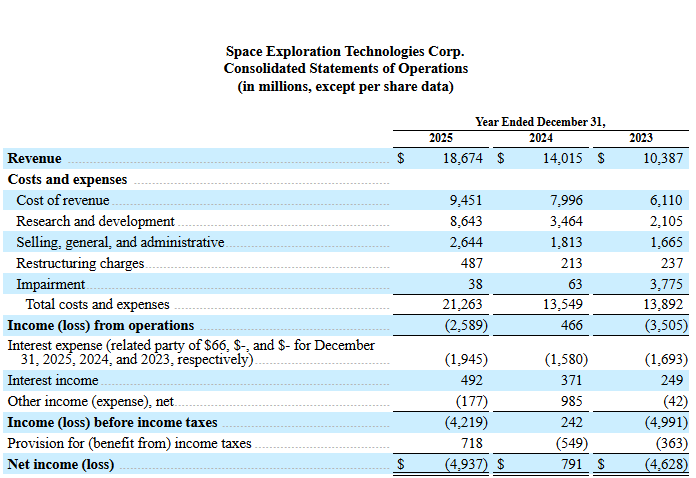Click the note '(in millions, except per share data)'
This screenshot has width=696, height=478.
pos(345,86)
